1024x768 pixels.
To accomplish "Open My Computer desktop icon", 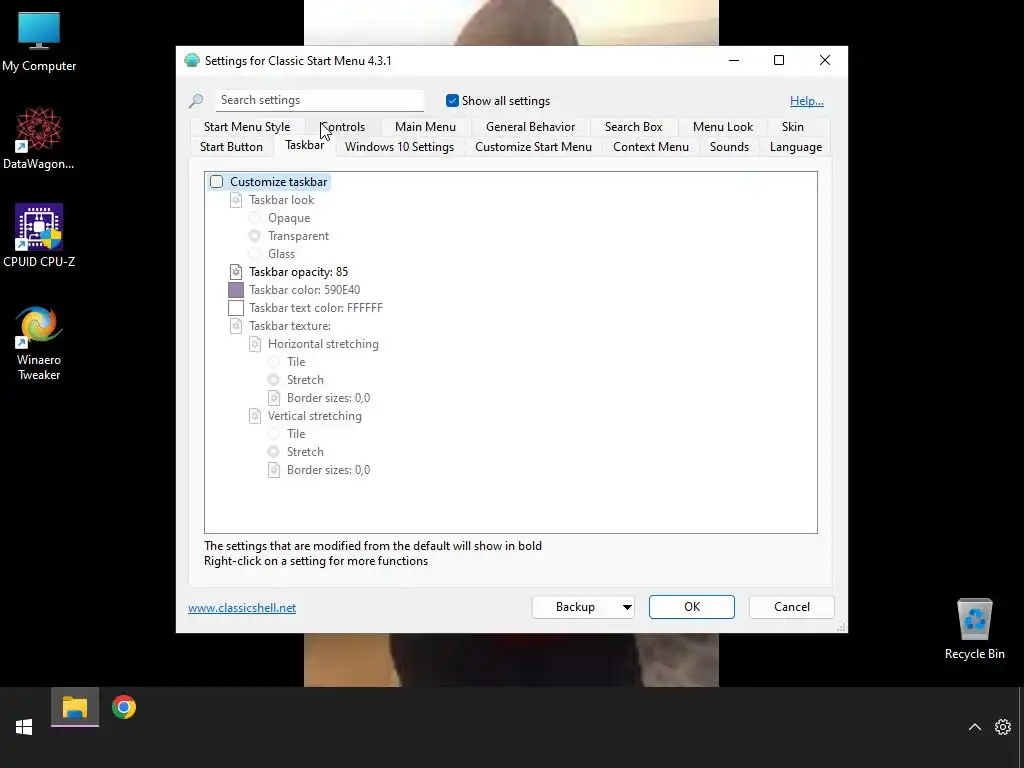I will coord(39,42).
